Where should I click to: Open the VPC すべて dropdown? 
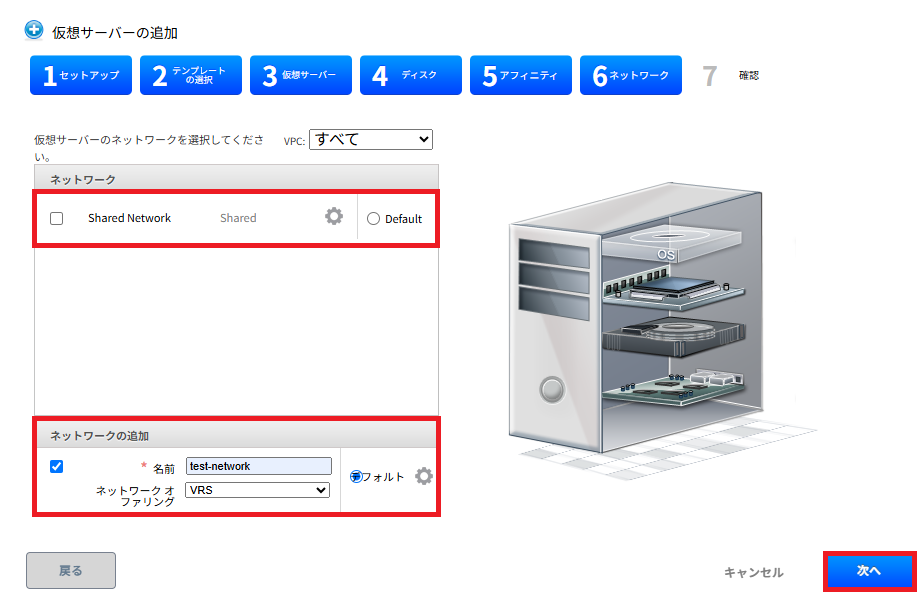point(371,139)
